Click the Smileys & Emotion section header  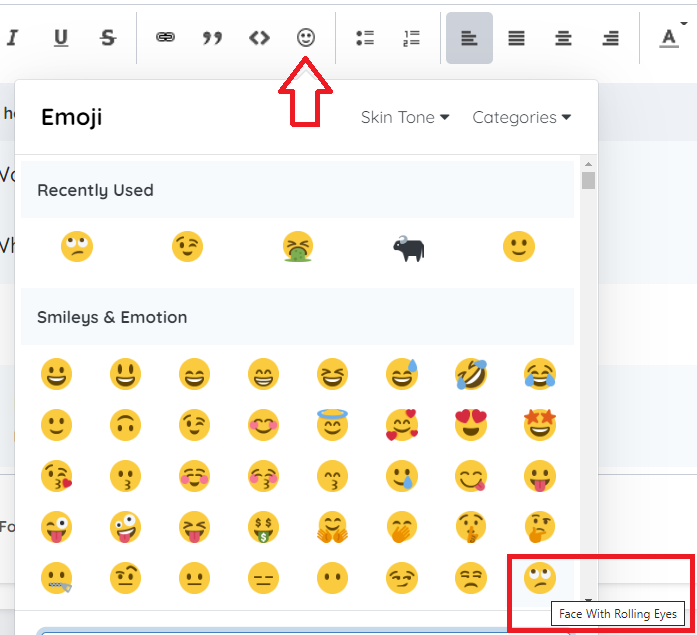(297, 317)
